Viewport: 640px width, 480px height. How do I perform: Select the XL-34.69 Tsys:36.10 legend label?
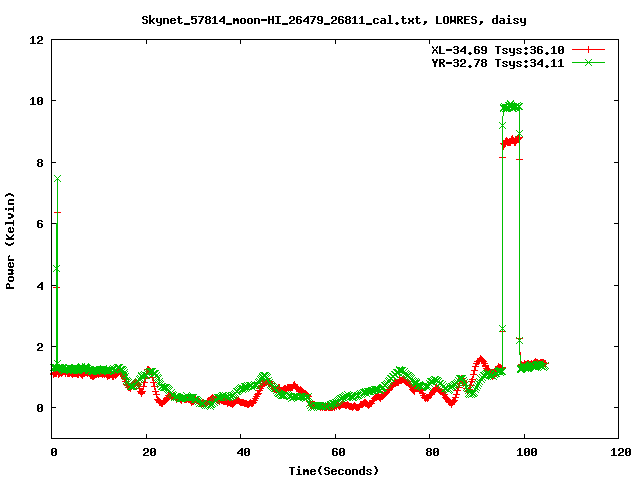point(498,50)
